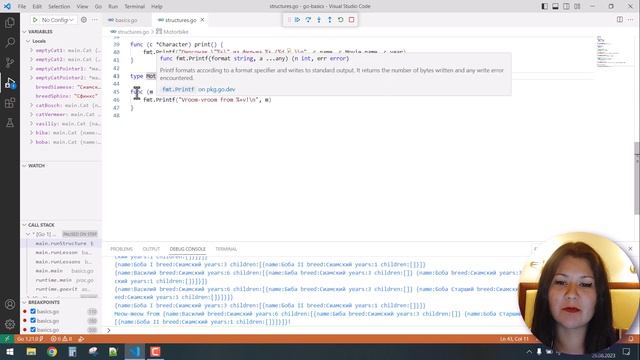The width and height of the screenshot is (640, 360).
Task: Restart the debug session
Action: [340, 20]
